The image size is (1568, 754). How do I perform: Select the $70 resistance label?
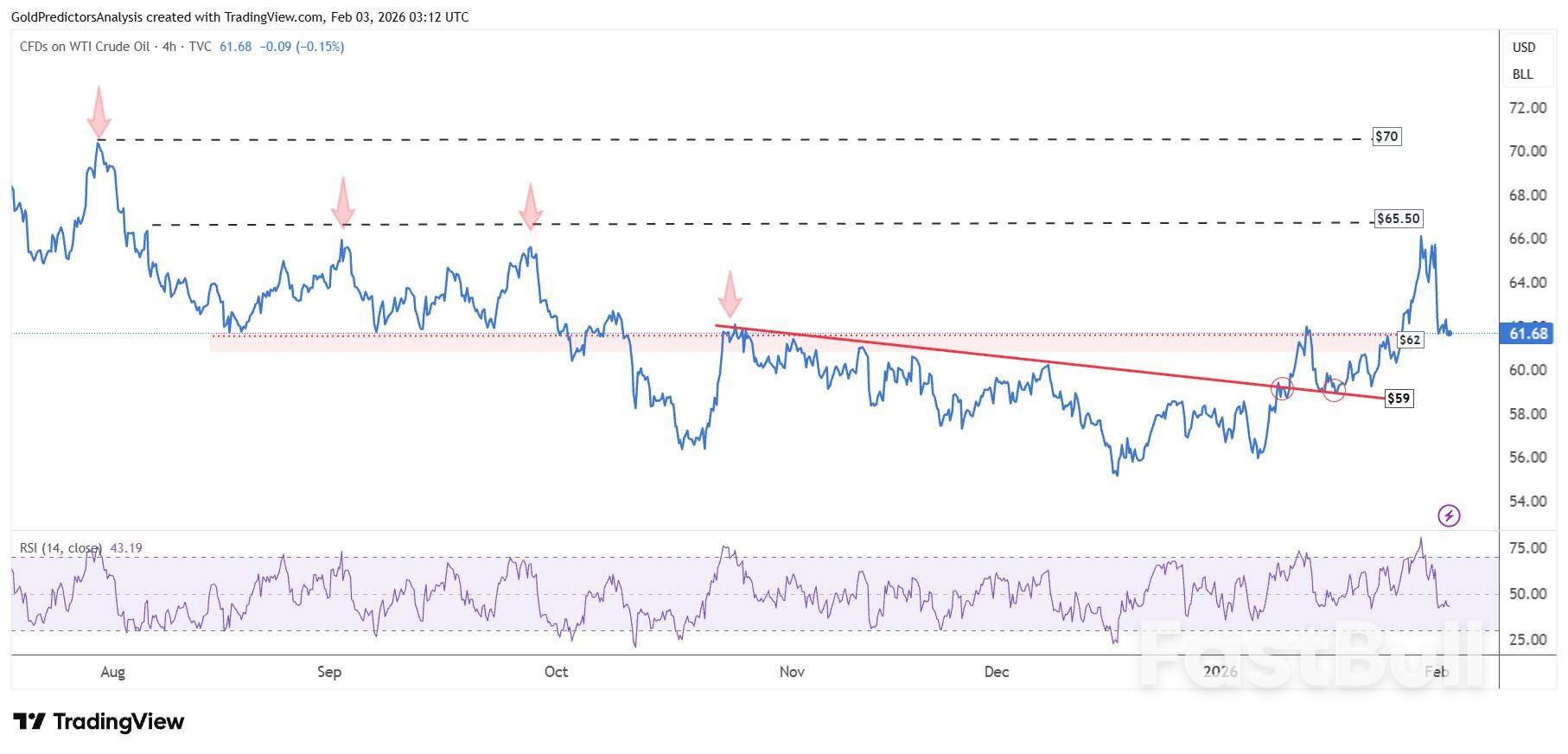coord(1386,137)
